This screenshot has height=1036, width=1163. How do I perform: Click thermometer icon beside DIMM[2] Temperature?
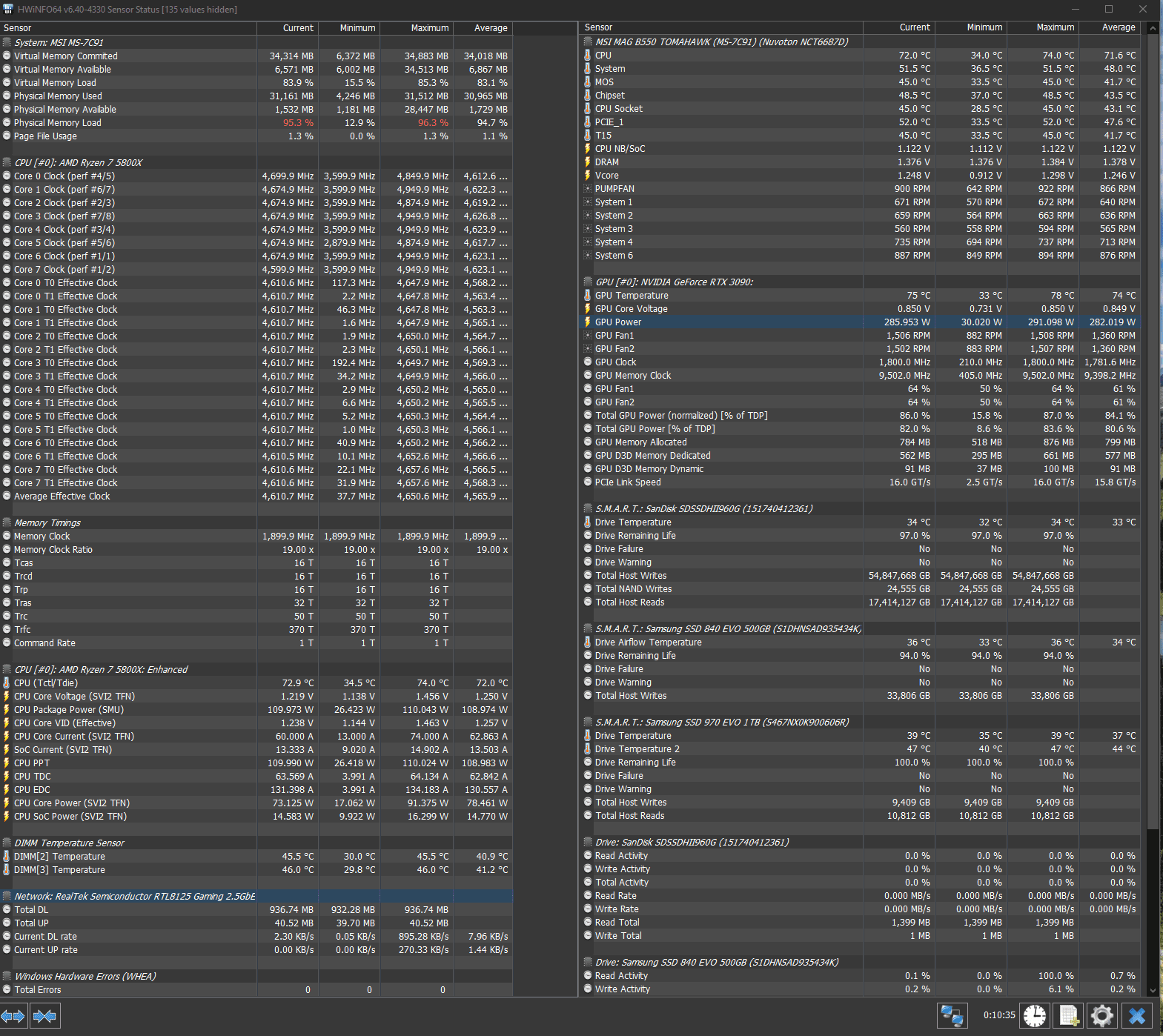(x=7, y=856)
